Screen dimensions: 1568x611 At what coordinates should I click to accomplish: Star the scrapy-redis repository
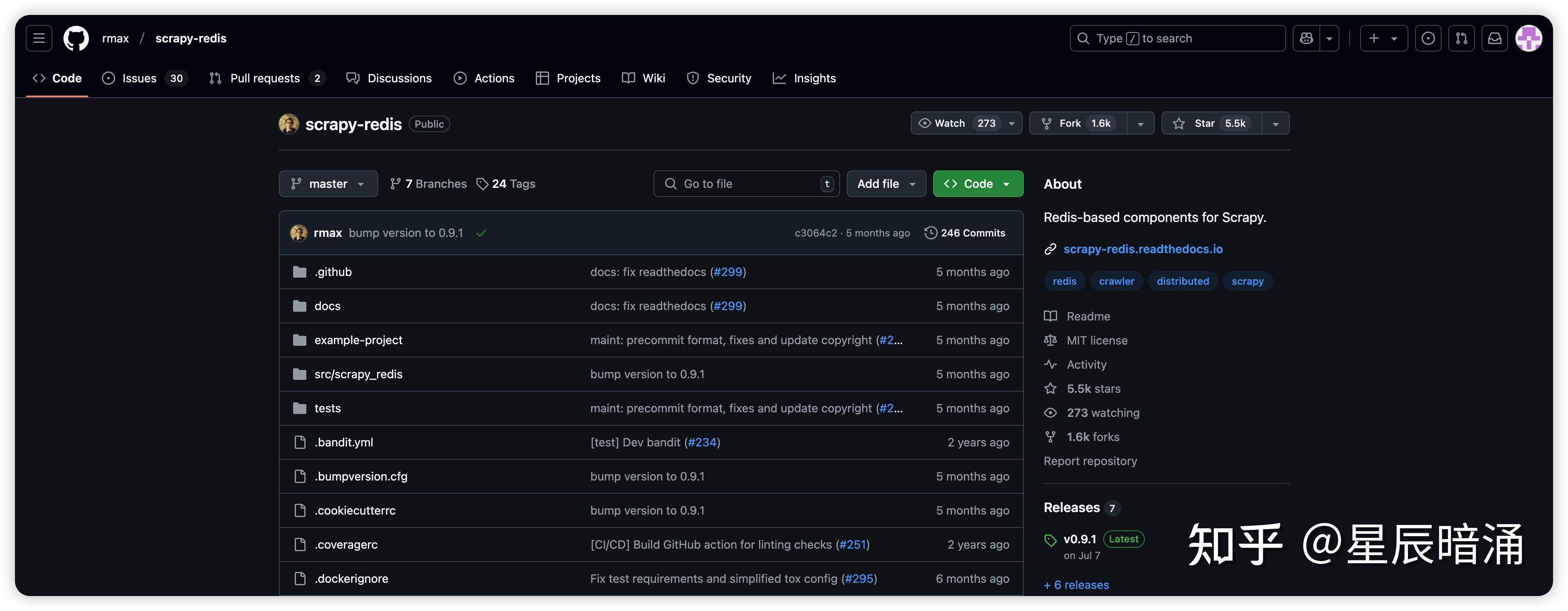1211,123
